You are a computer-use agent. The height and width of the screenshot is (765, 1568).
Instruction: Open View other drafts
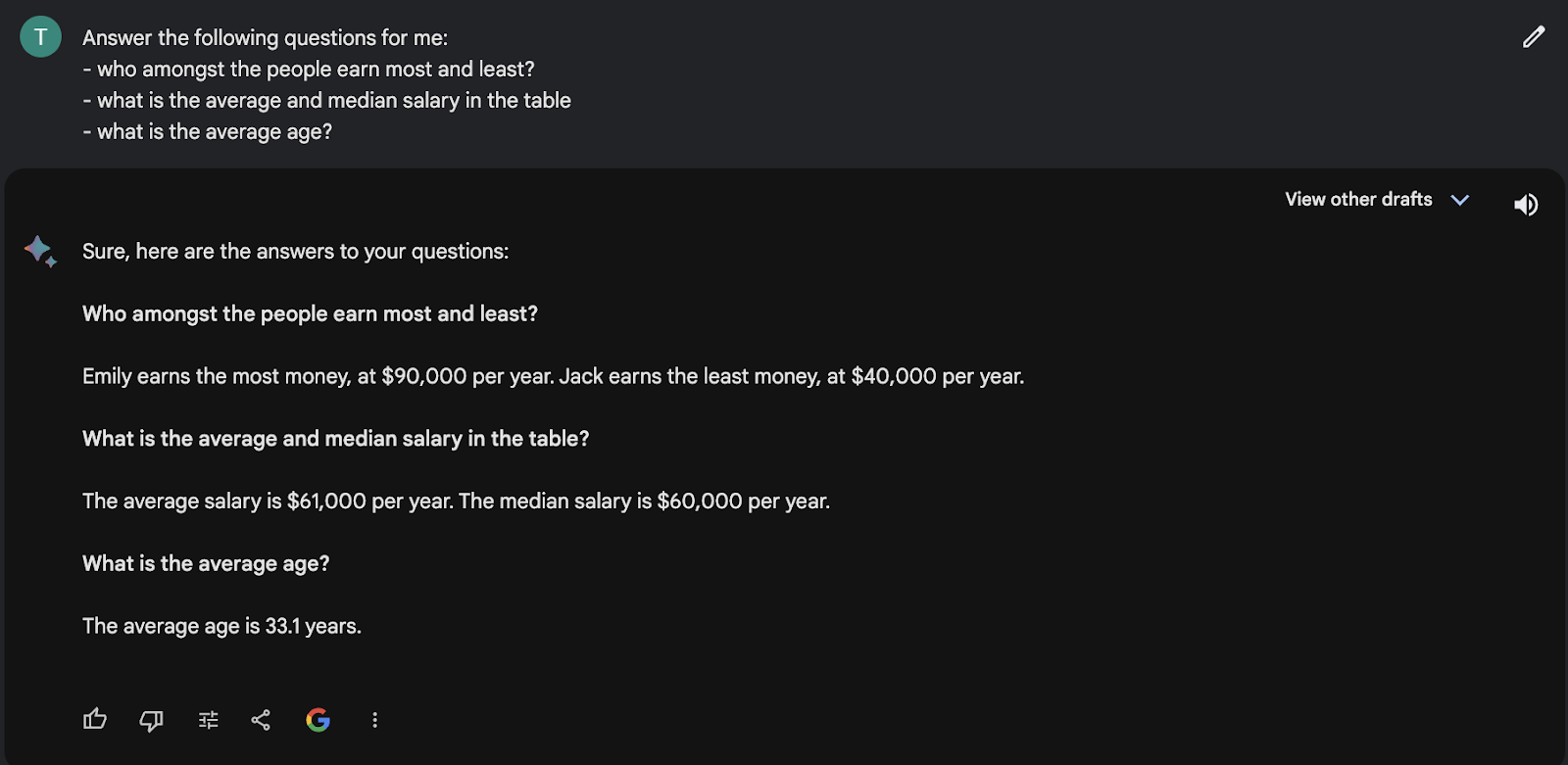1358,200
